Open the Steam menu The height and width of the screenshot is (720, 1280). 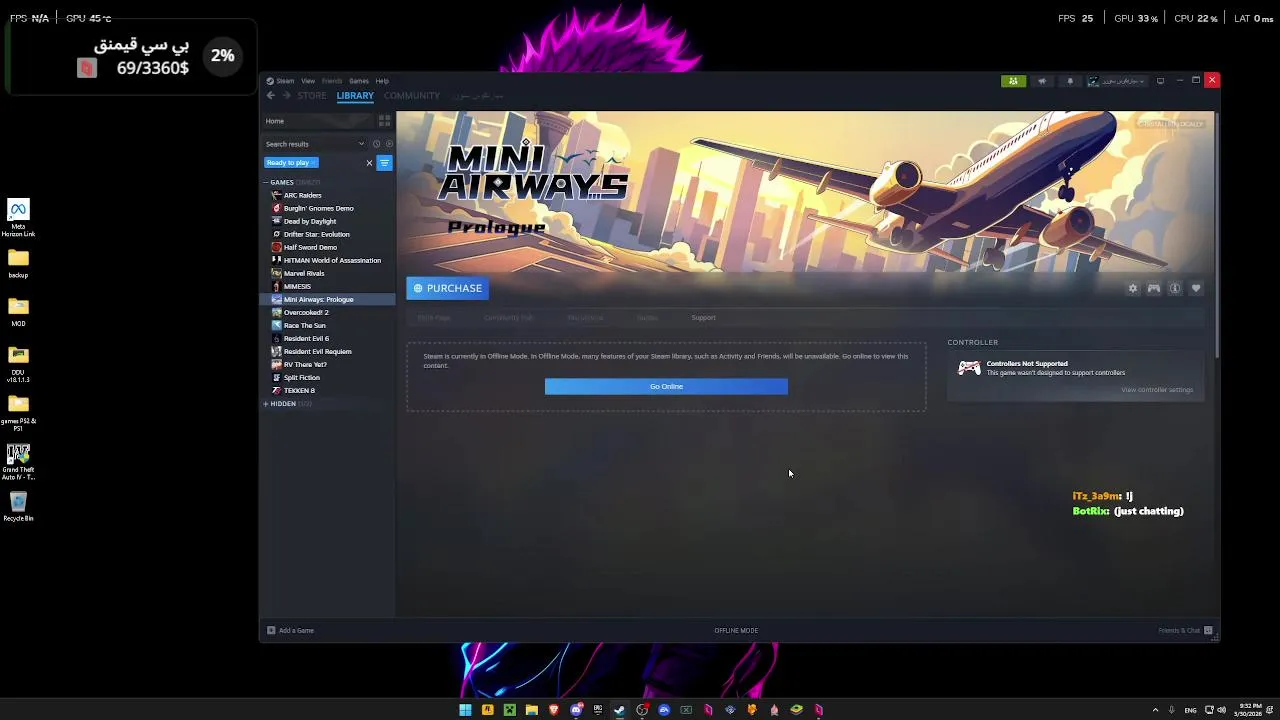pos(281,81)
